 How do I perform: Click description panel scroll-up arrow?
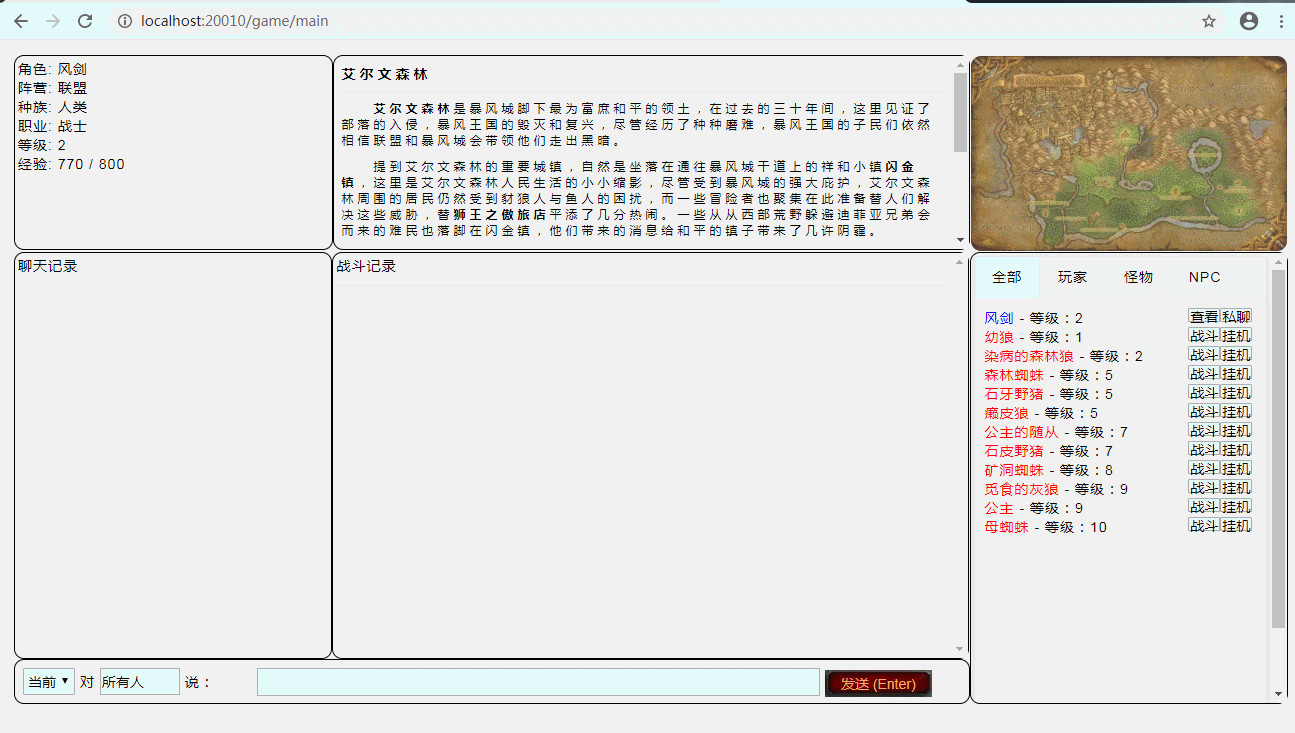pos(960,65)
